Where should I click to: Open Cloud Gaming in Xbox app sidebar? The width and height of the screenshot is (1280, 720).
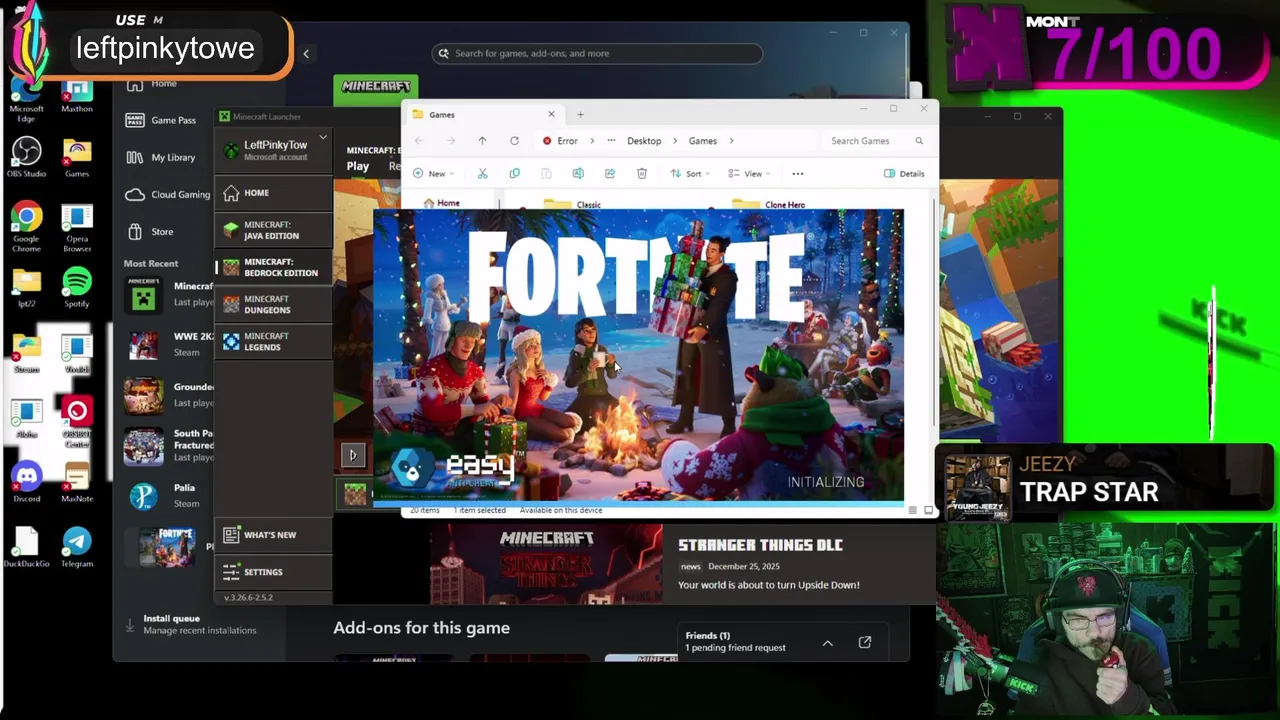[x=168, y=194]
